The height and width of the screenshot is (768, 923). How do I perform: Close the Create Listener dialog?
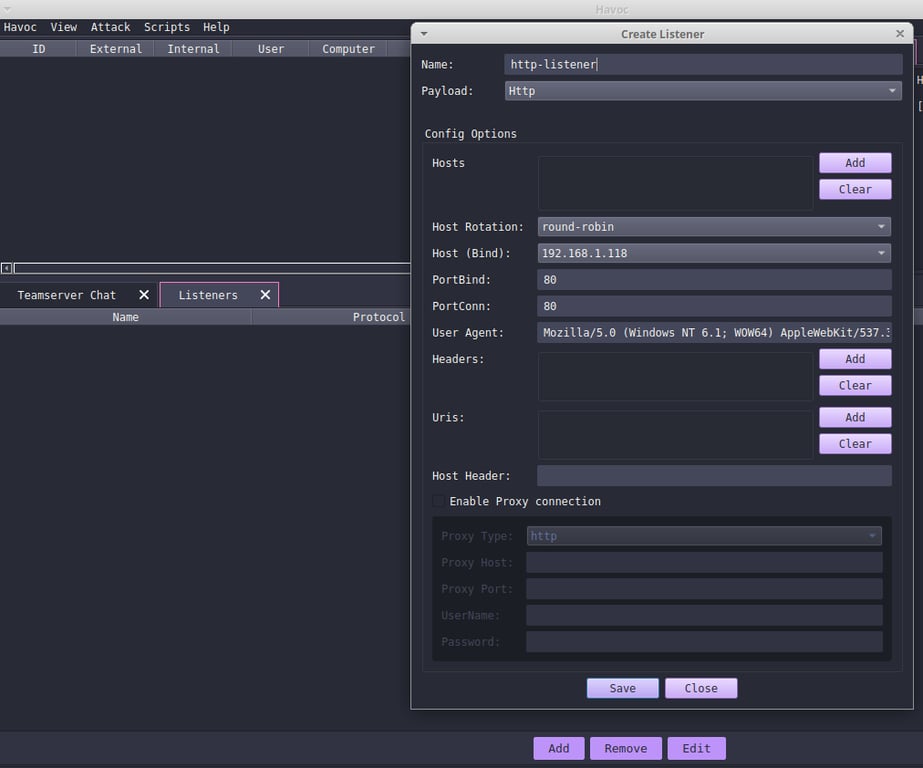[700, 688]
